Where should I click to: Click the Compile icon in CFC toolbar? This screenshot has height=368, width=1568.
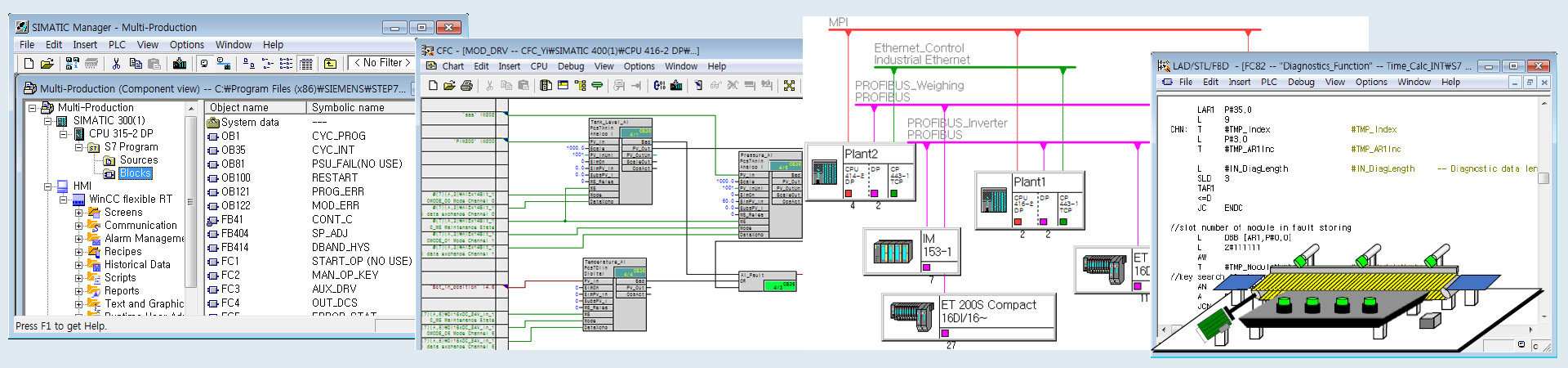pyautogui.click(x=659, y=85)
